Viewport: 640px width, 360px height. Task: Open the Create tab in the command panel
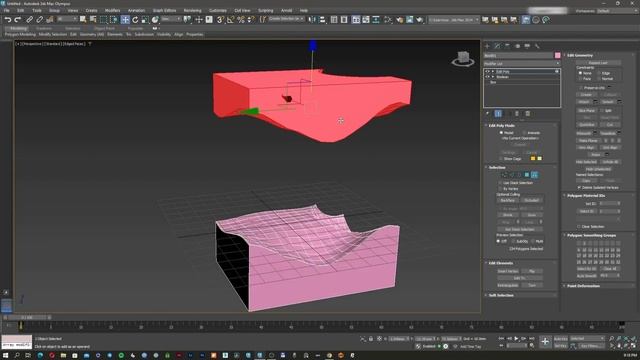(x=487, y=46)
